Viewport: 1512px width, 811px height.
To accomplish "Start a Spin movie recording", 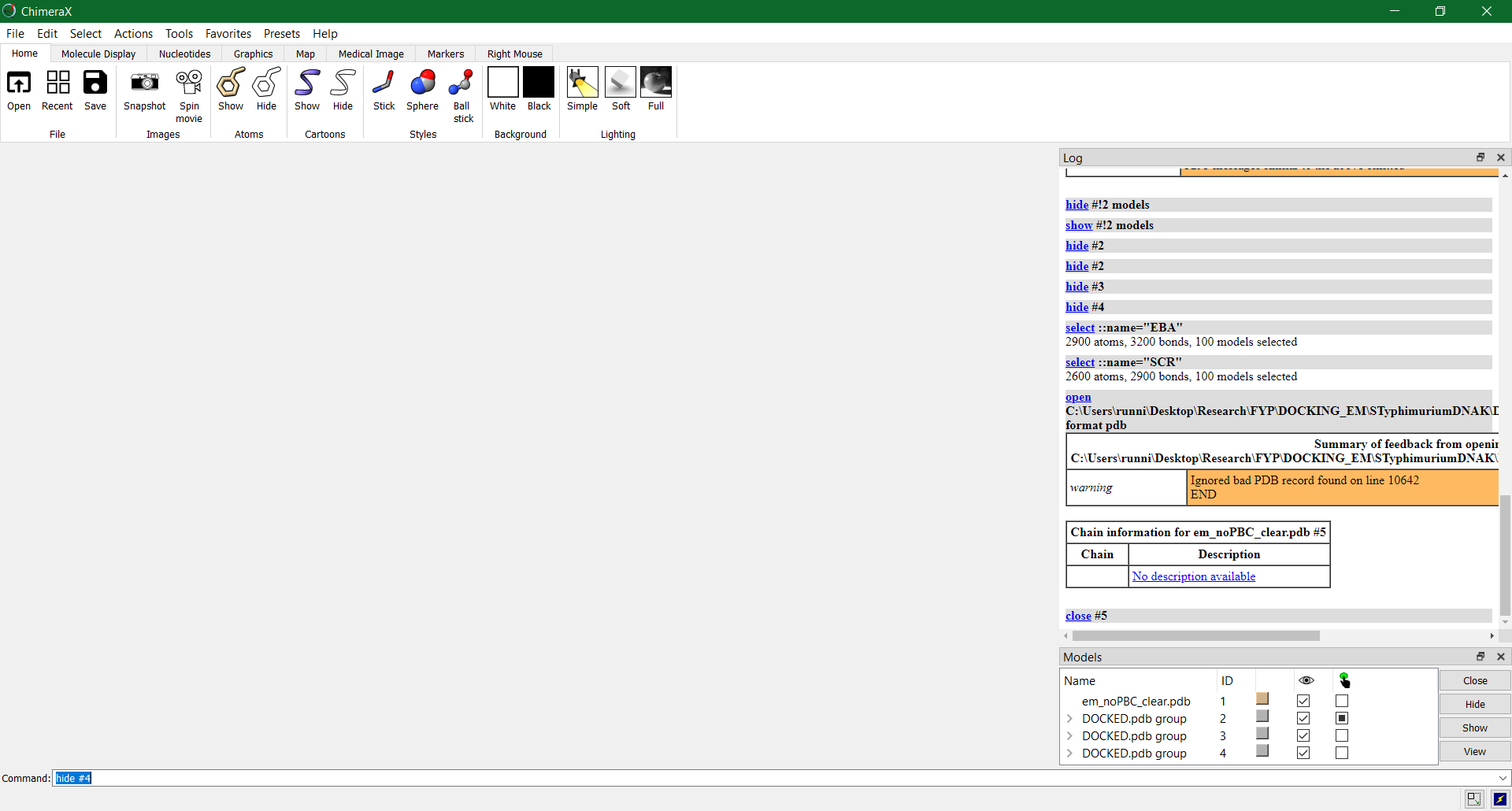I will click(x=189, y=83).
